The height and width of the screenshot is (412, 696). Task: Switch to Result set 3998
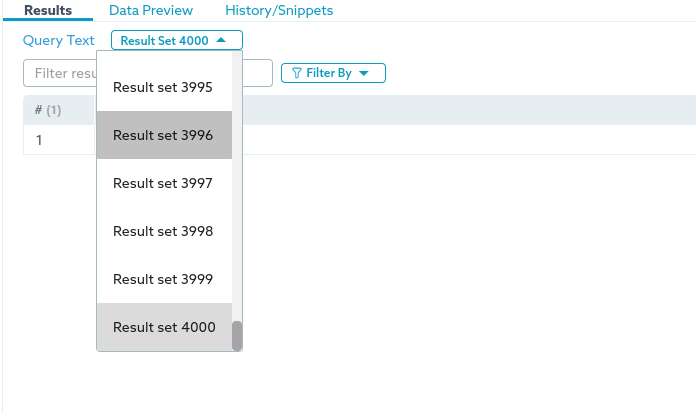click(x=163, y=231)
